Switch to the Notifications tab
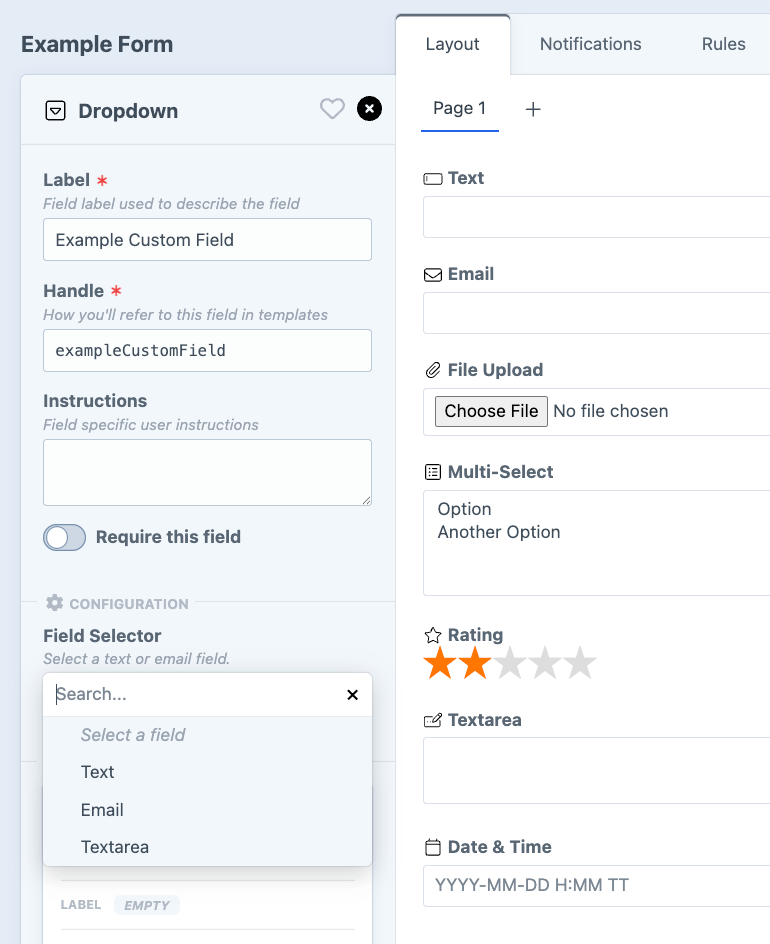This screenshot has width=770, height=944. click(x=591, y=44)
